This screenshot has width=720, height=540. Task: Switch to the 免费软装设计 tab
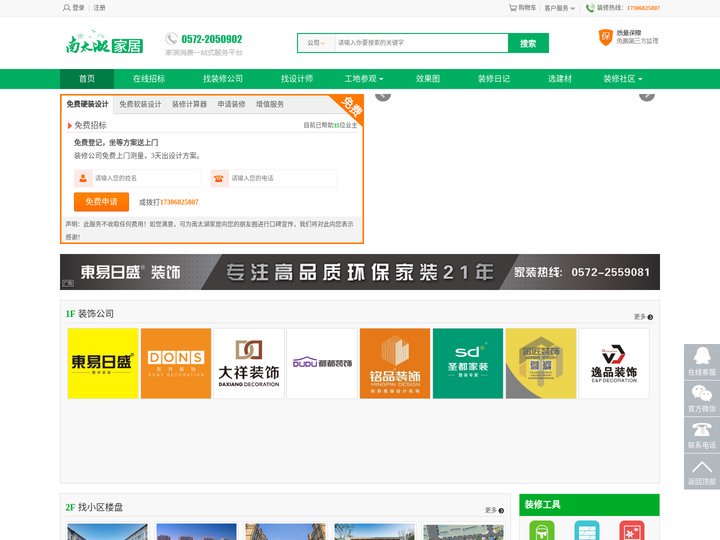(141, 104)
